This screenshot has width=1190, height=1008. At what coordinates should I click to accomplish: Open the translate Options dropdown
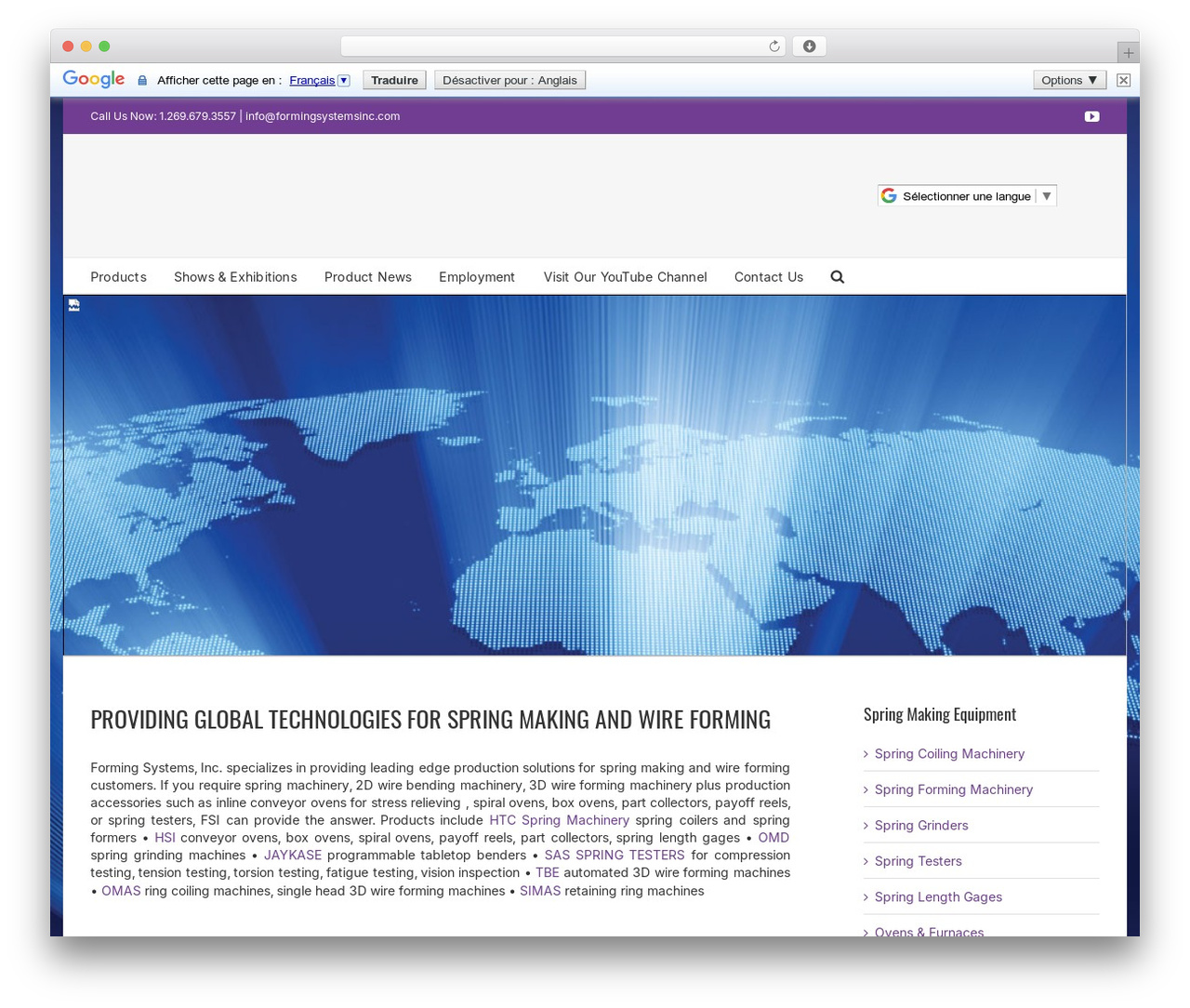point(1069,80)
